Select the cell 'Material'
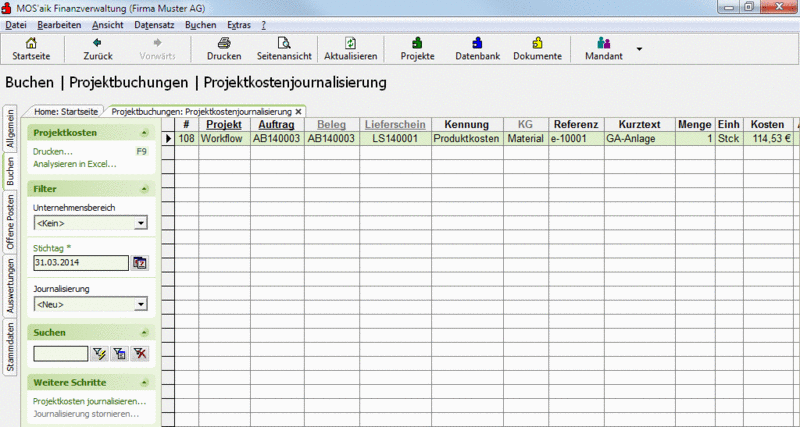 526,139
